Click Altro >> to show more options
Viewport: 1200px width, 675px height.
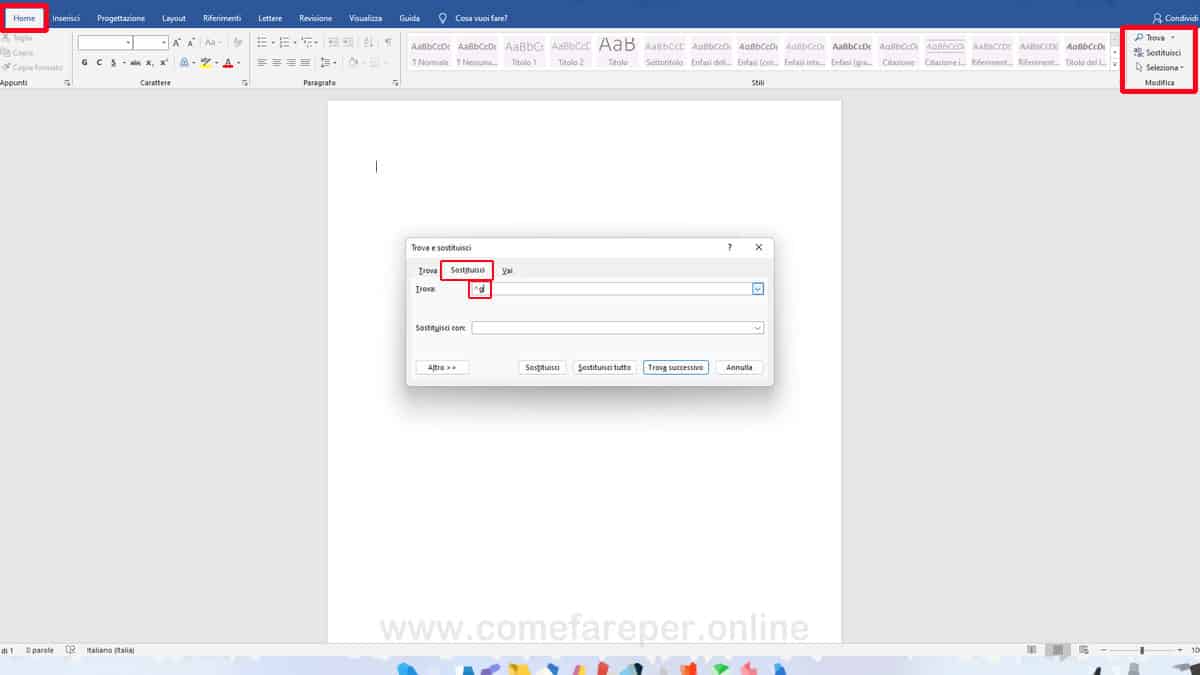point(442,367)
